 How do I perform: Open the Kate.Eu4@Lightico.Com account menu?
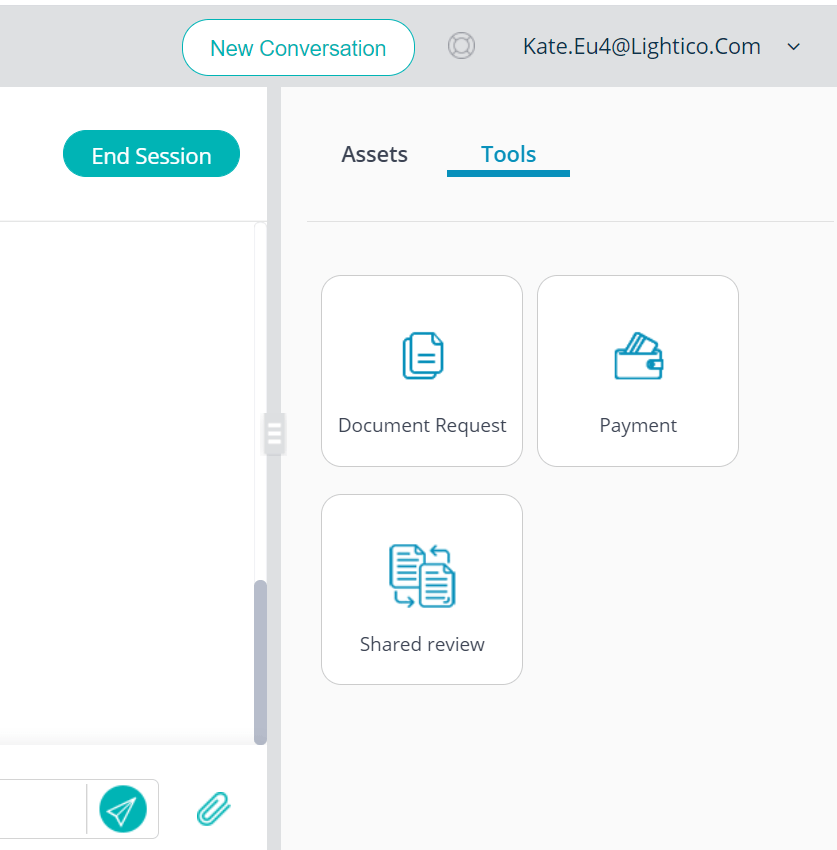point(642,47)
